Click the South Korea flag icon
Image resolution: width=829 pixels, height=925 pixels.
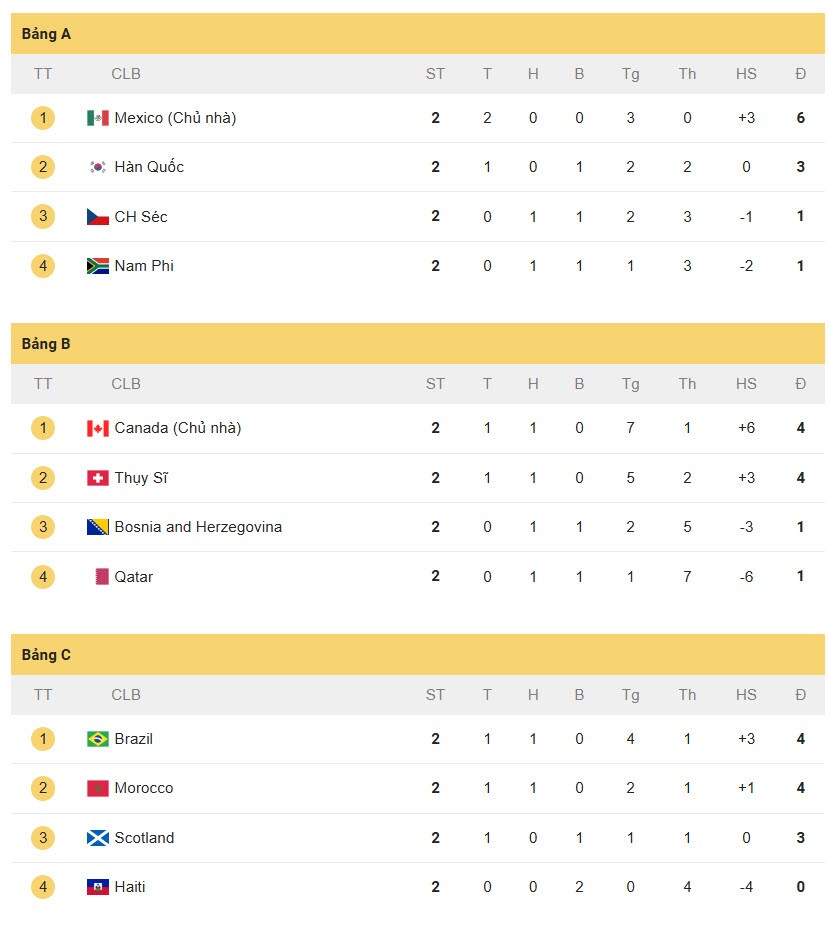[97, 167]
